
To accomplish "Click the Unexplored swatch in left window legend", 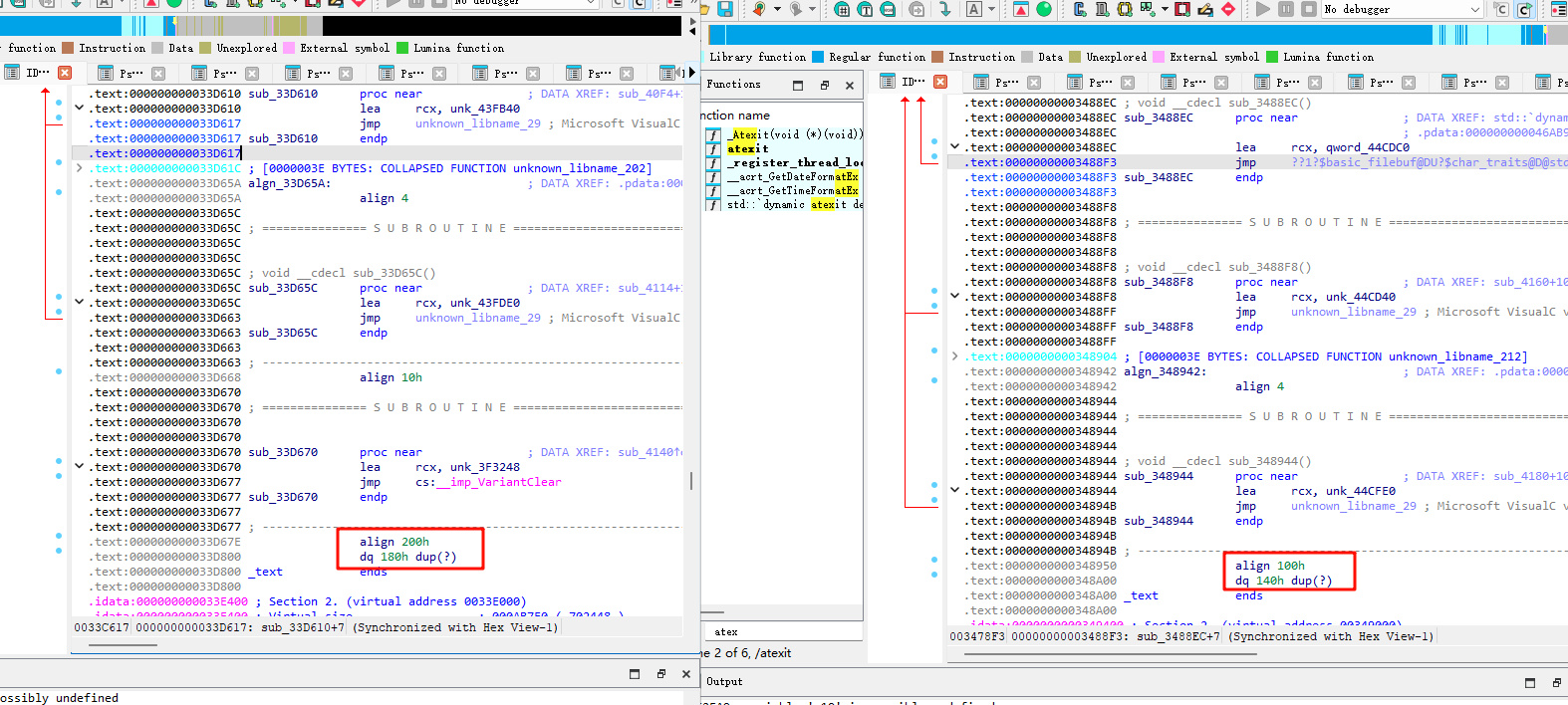I will tap(205, 48).
